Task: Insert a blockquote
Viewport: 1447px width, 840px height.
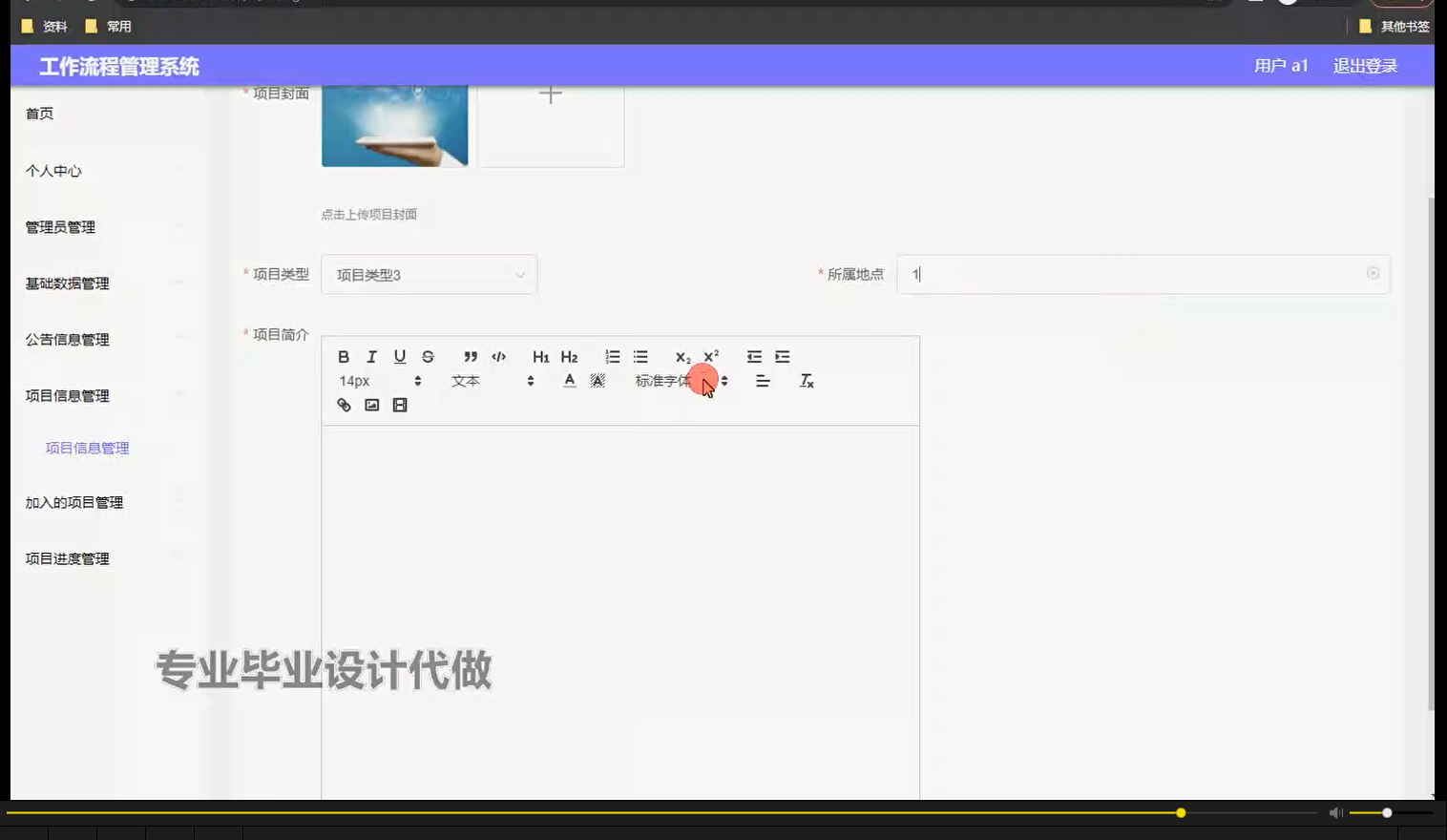Action: pos(470,356)
